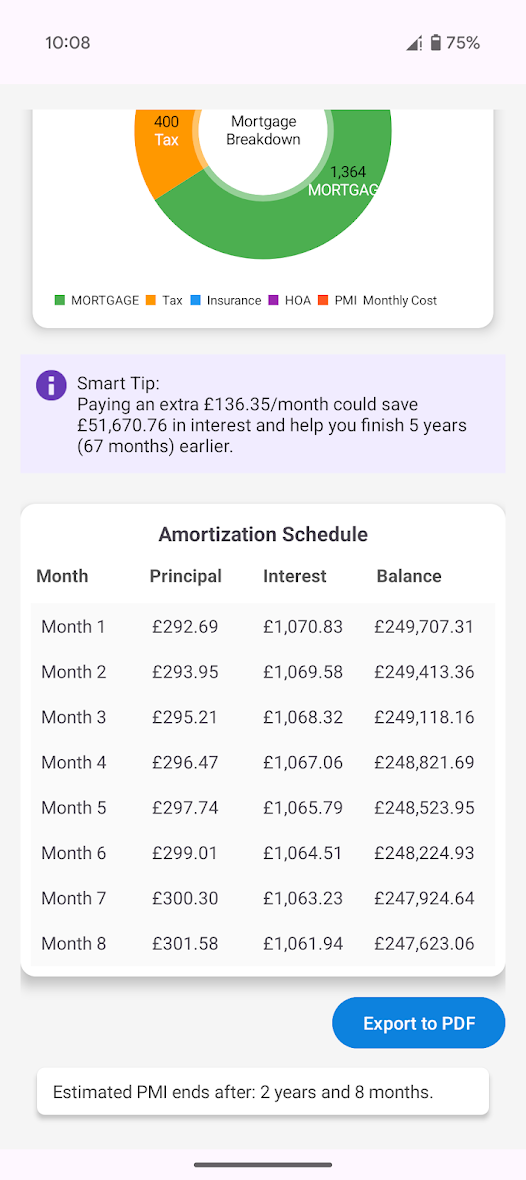
Task: Tap the Estimated PMI ends notice
Action: [263, 1092]
